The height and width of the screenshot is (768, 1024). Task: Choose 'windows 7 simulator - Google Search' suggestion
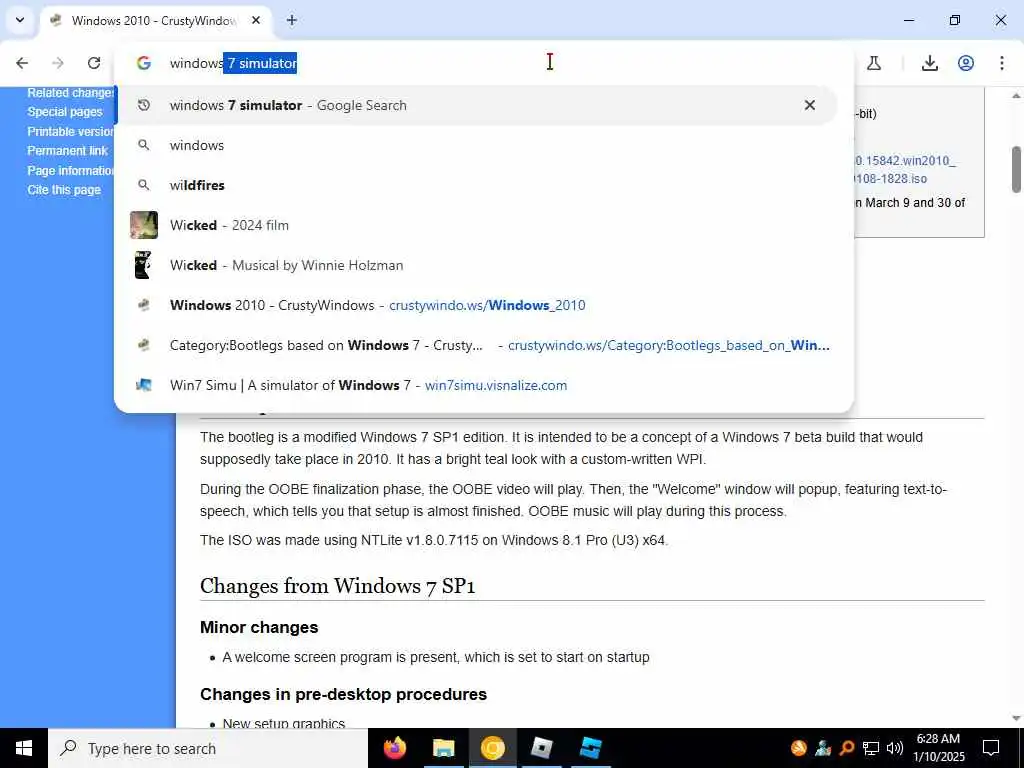click(x=477, y=105)
